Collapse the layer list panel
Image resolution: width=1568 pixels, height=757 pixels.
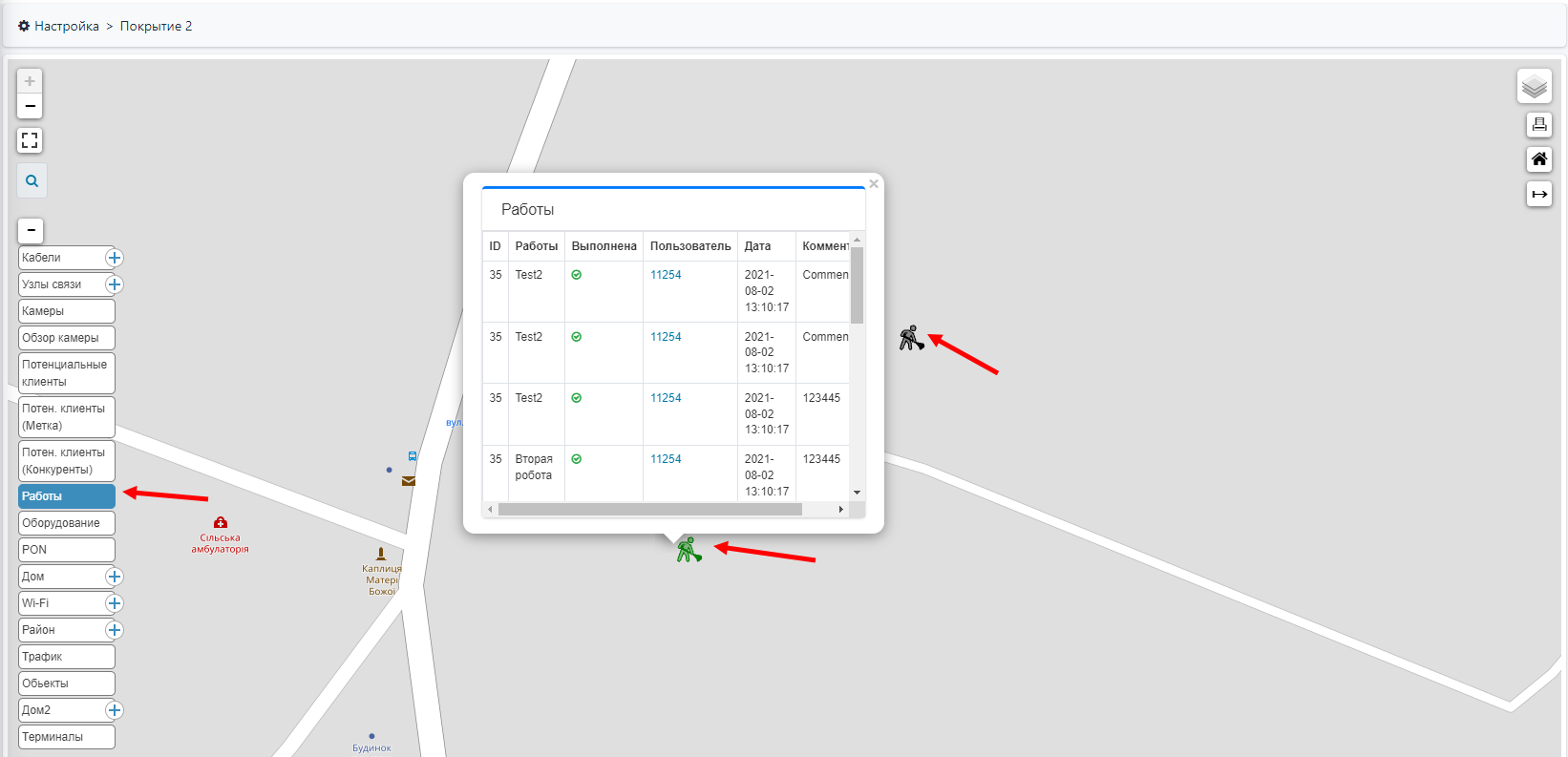click(x=31, y=231)
